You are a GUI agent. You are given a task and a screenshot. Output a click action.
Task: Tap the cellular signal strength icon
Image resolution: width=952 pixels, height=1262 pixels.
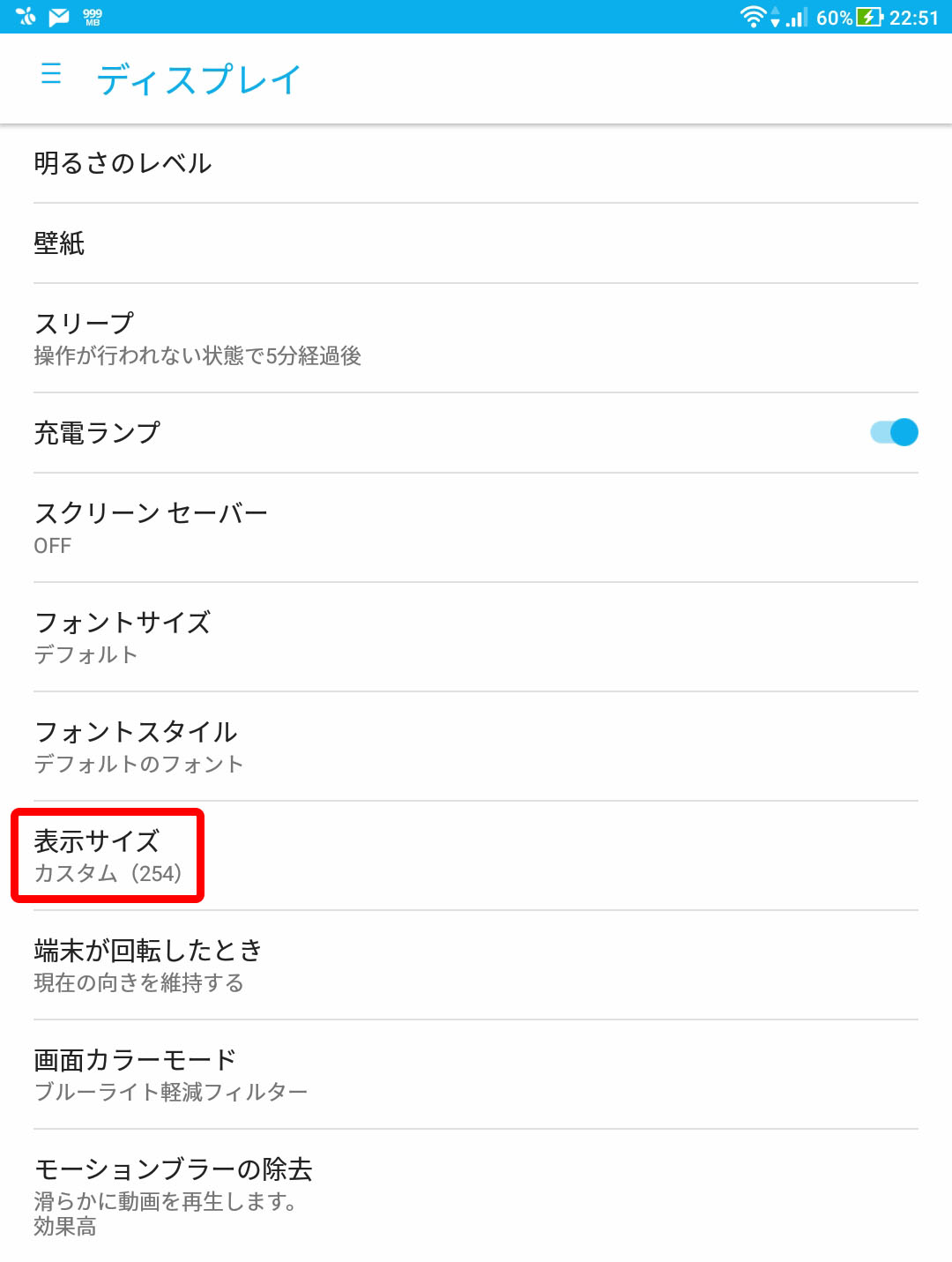(x=797, y=17)
